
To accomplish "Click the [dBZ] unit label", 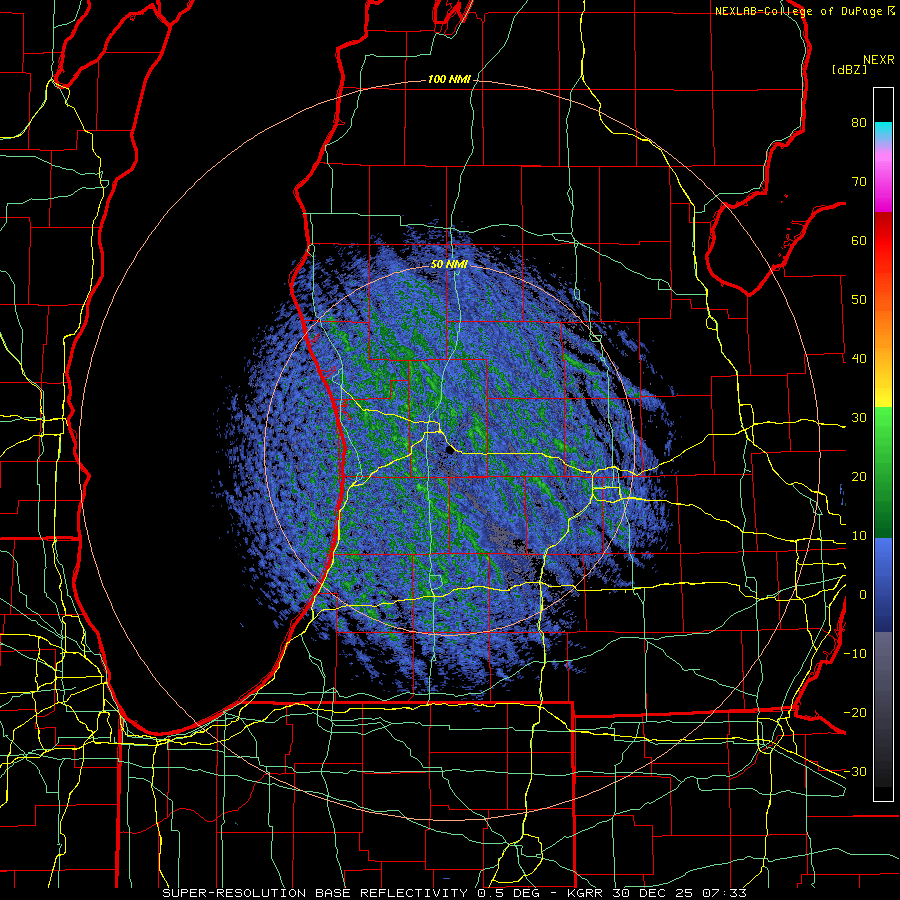I will (849, 70).
